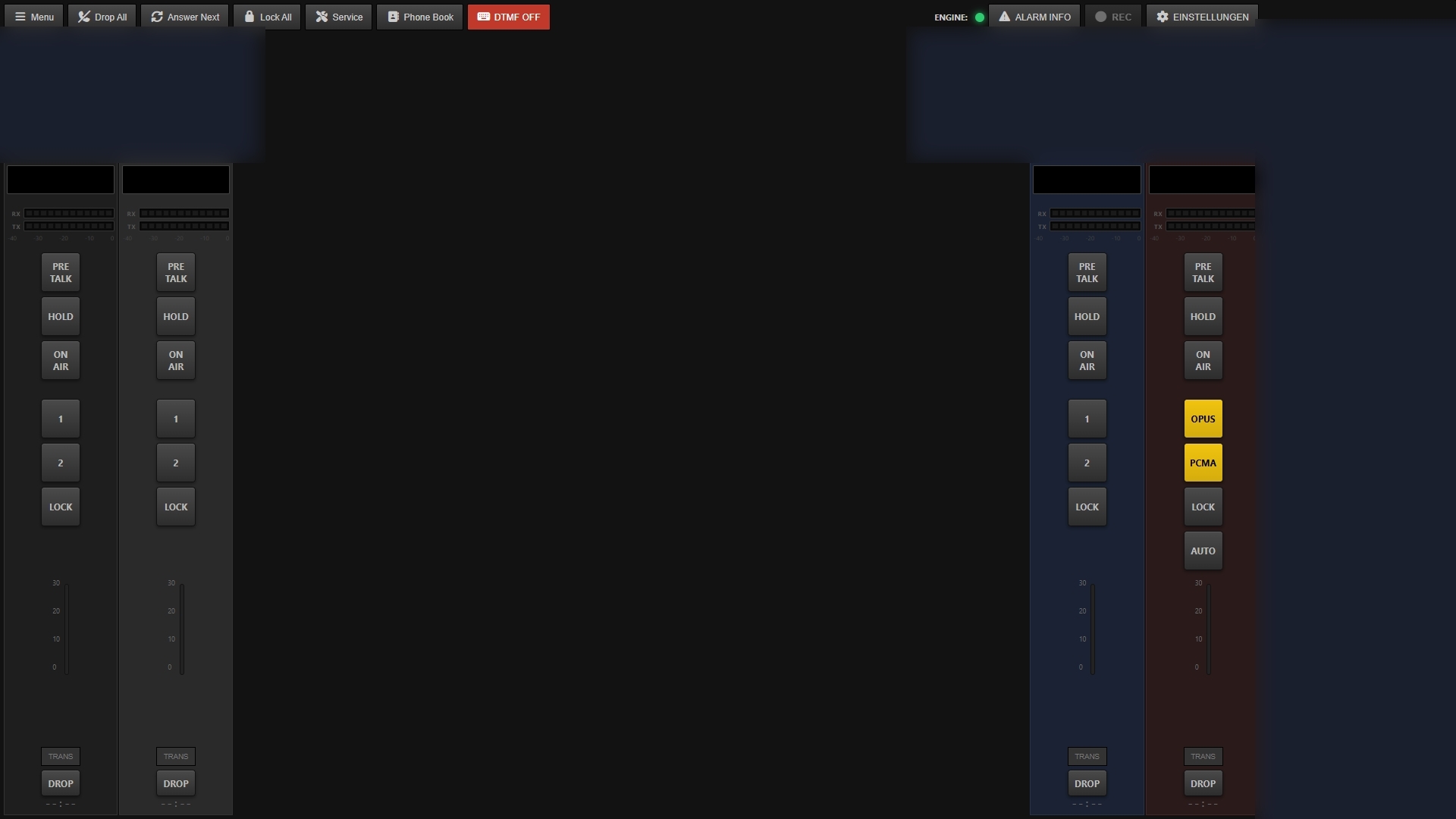Click the Answer Next icon

click(157, 16)
